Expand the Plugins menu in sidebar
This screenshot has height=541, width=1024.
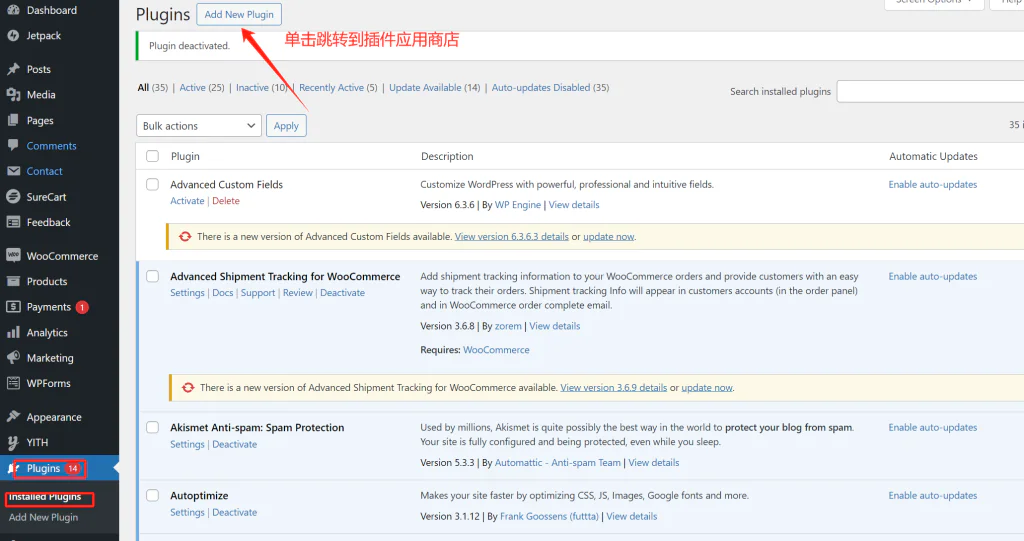[x=43, y=468]
